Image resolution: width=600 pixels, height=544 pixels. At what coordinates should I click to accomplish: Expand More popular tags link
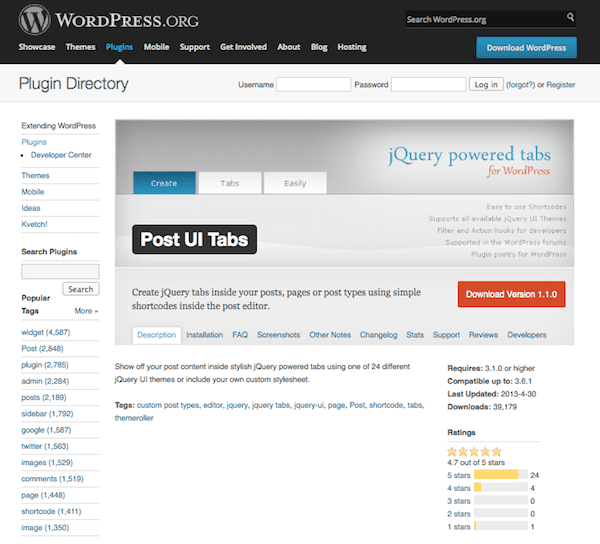pyautogui.click(x=86, y=311)
